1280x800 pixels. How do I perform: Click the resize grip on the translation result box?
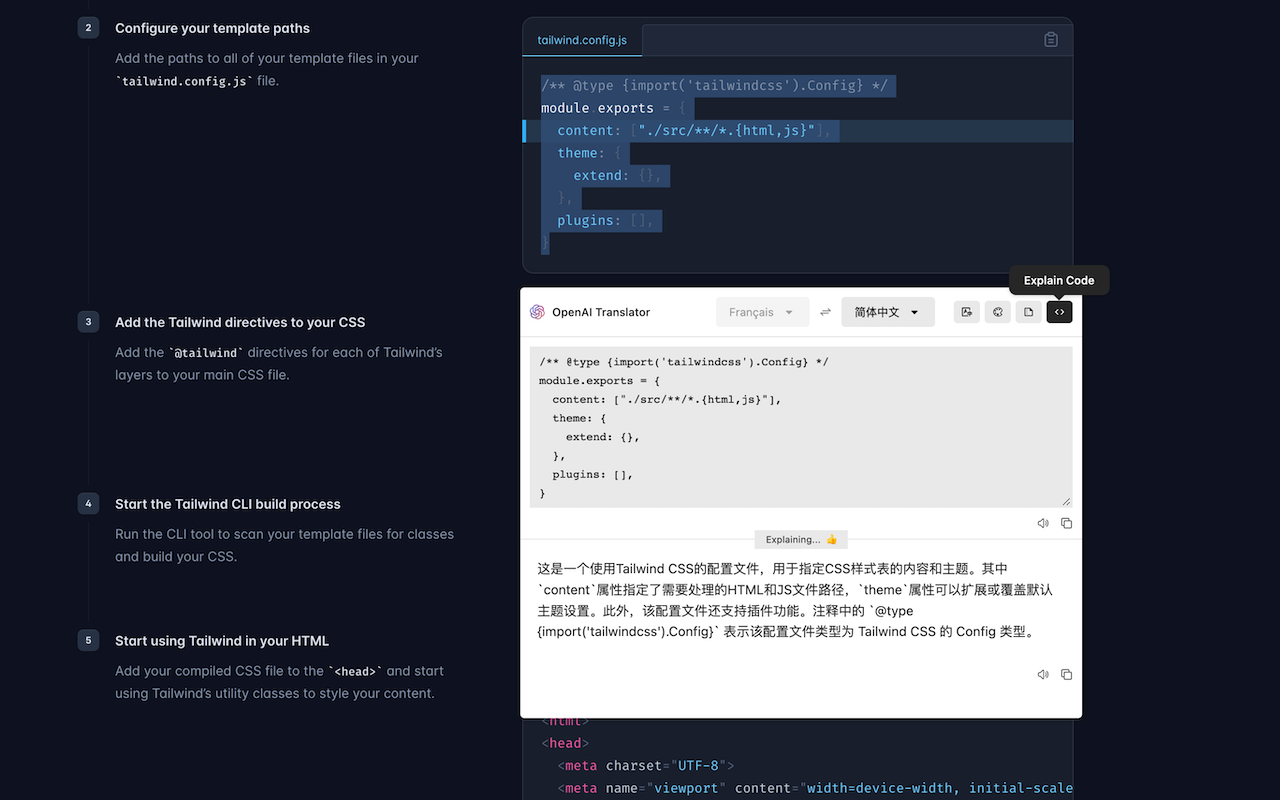coord(1066,503)
